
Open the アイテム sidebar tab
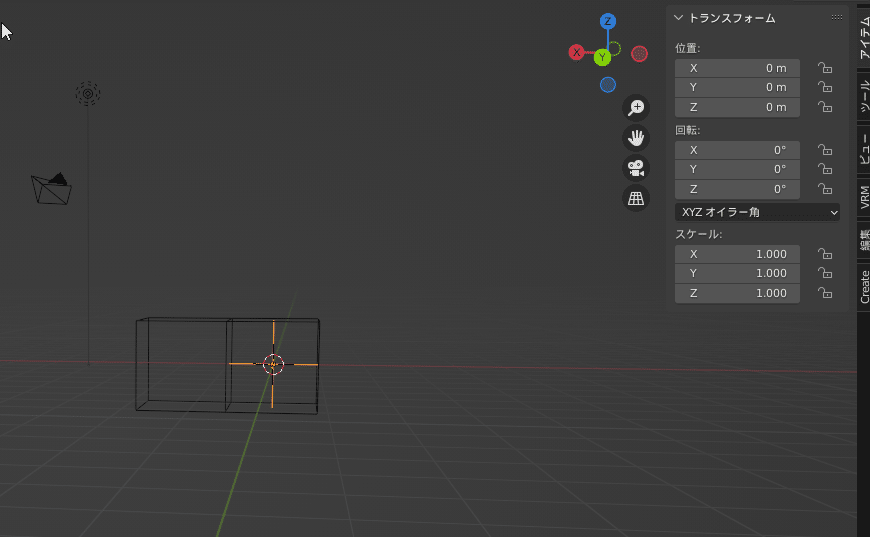tap(864, 37)
